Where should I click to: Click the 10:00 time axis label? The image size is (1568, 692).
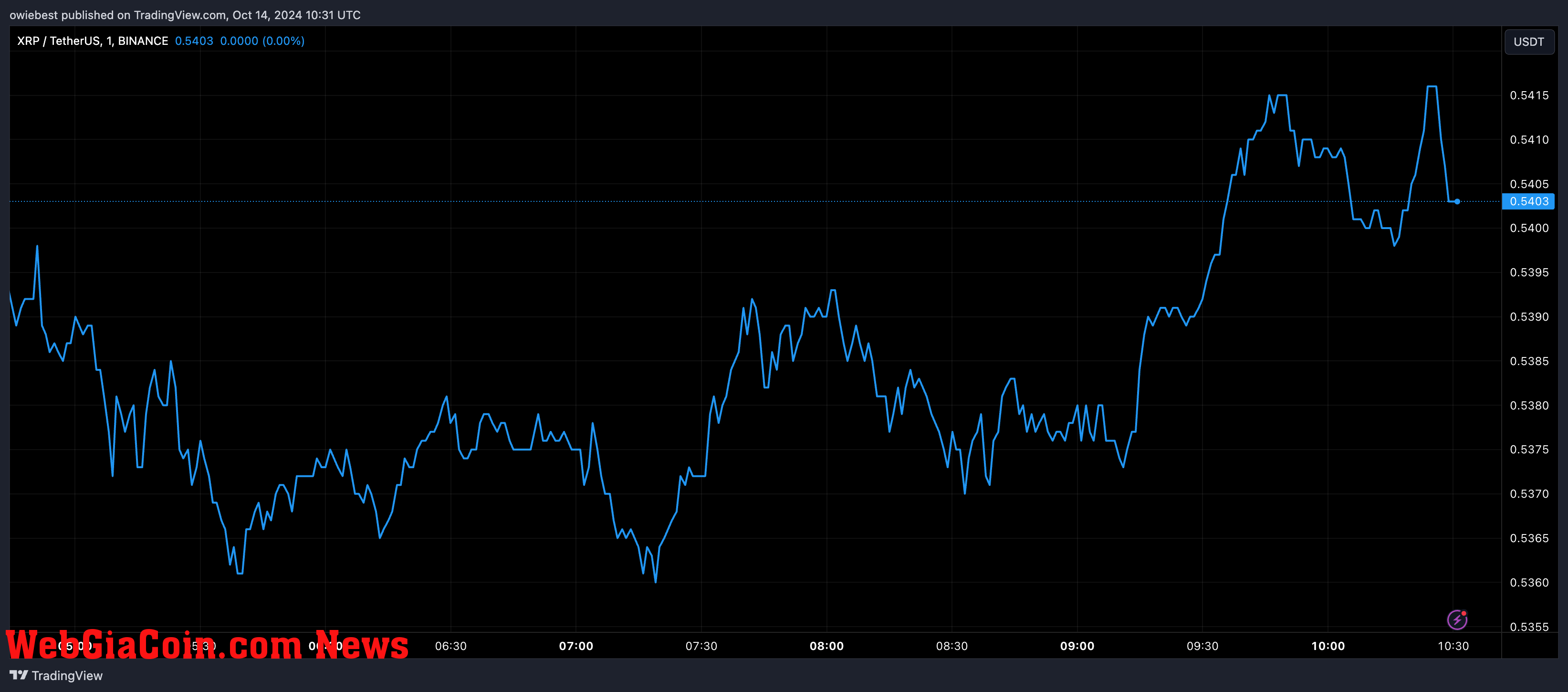(1328, 646)
